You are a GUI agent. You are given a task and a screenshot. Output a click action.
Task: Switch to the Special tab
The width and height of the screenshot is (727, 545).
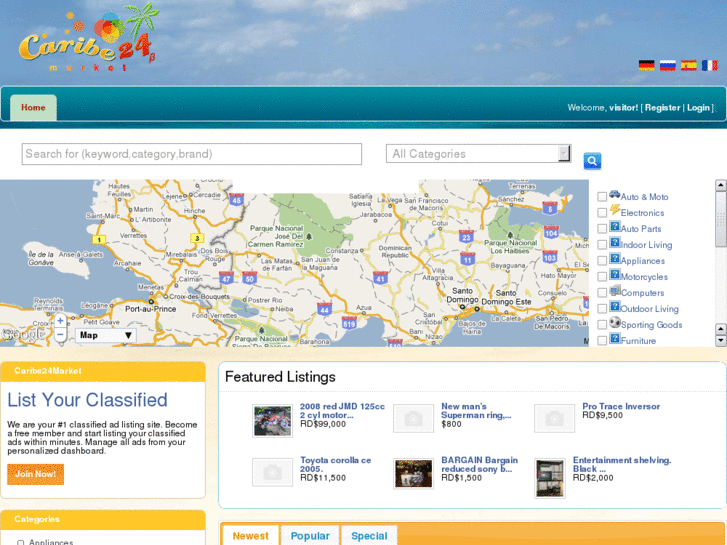[x=369, y=536]
